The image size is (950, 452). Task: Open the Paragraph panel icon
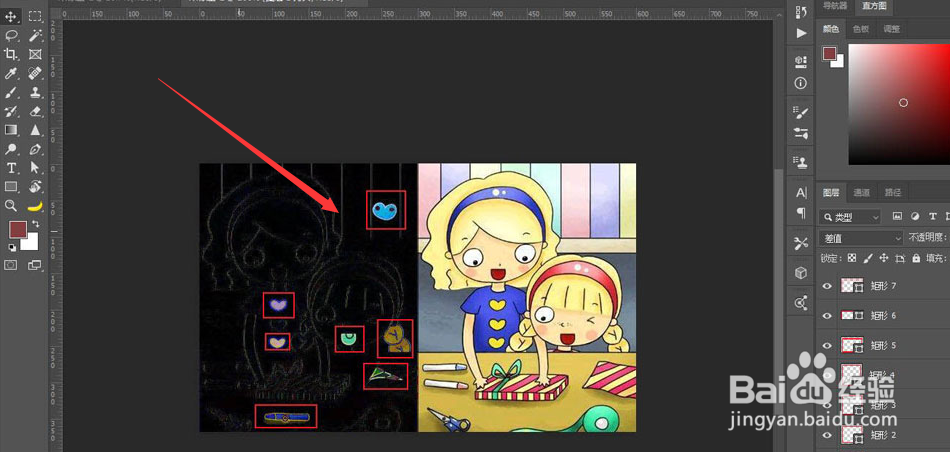click(x=801, y=213)
